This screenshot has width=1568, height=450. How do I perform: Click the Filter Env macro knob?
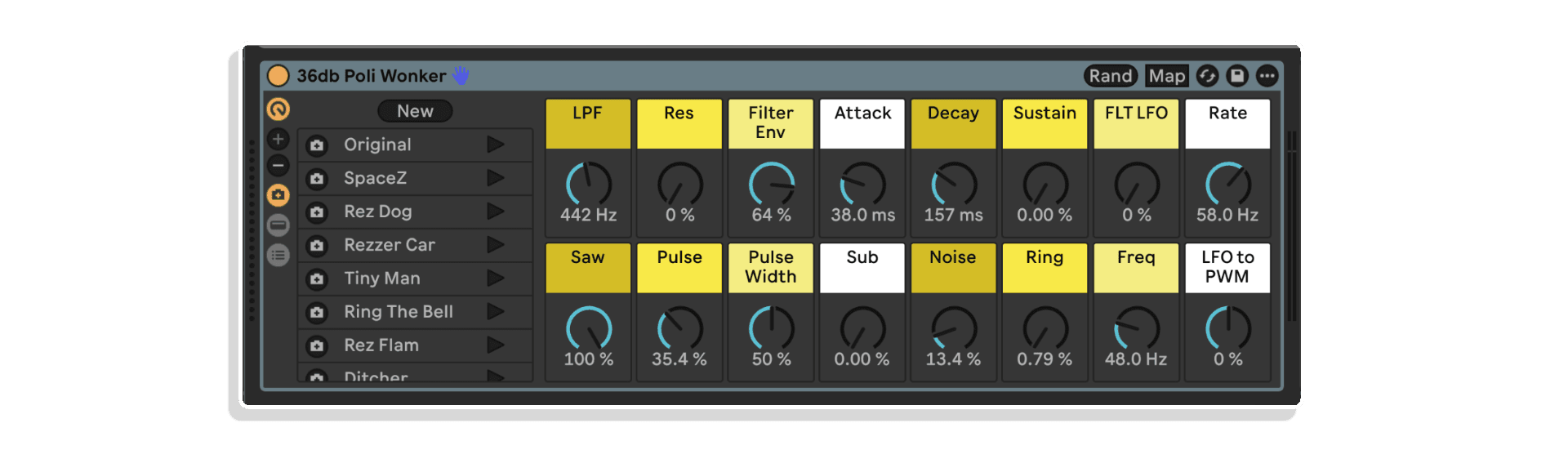(772, 185)
